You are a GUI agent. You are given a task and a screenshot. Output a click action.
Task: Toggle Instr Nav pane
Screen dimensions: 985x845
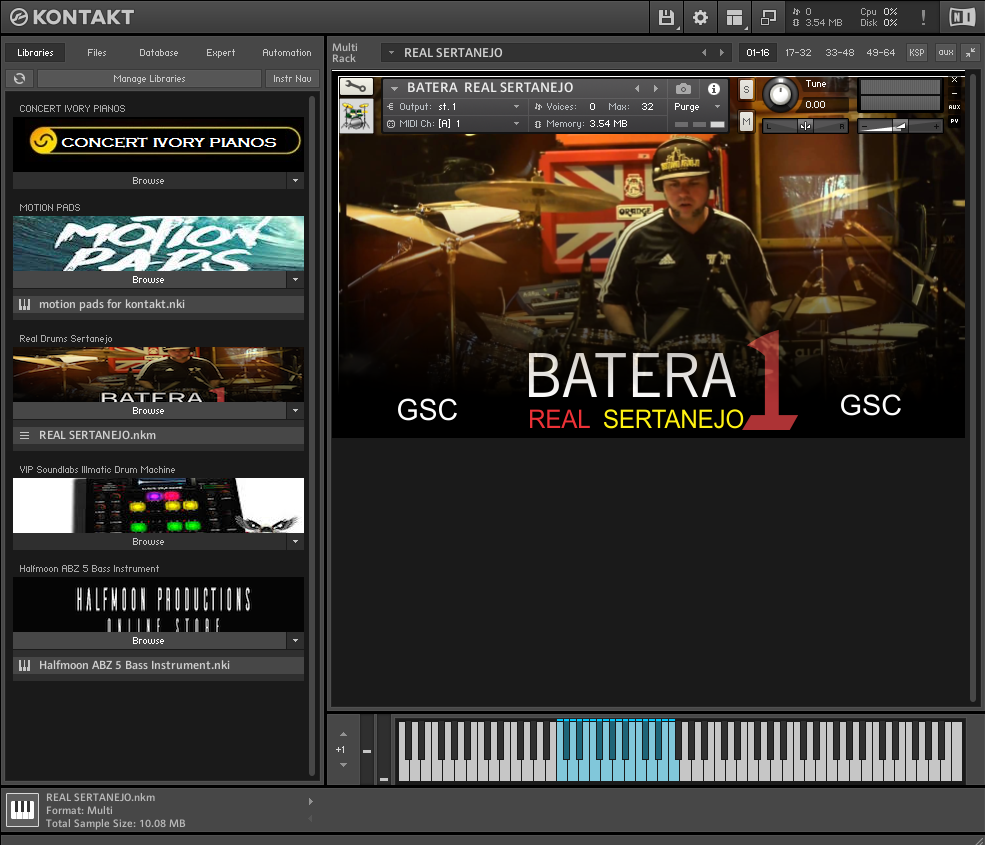pos(292,79)
